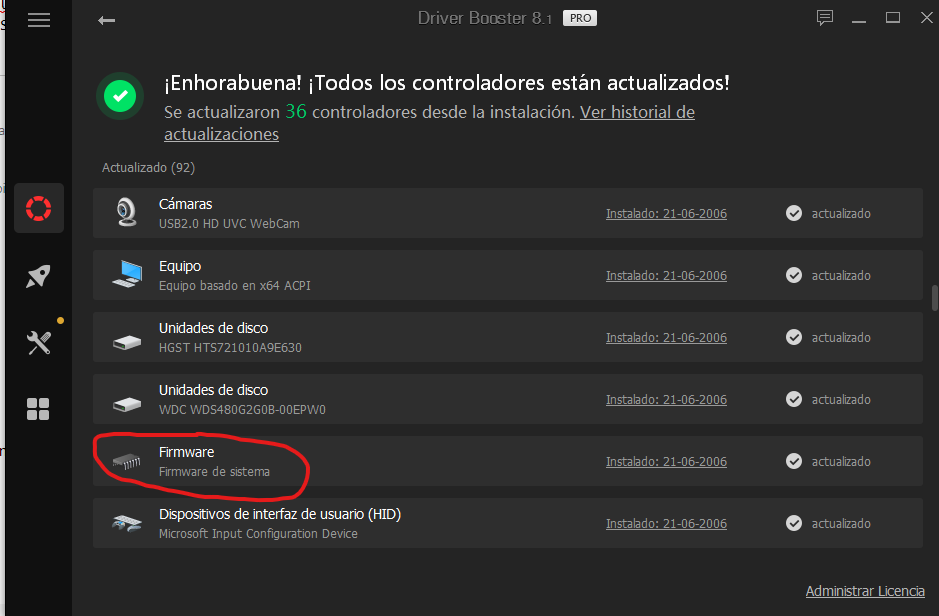Screen dimensions: 939x616
Task: Click the computer icon for Equipo
Action: [x=127, y=274]
